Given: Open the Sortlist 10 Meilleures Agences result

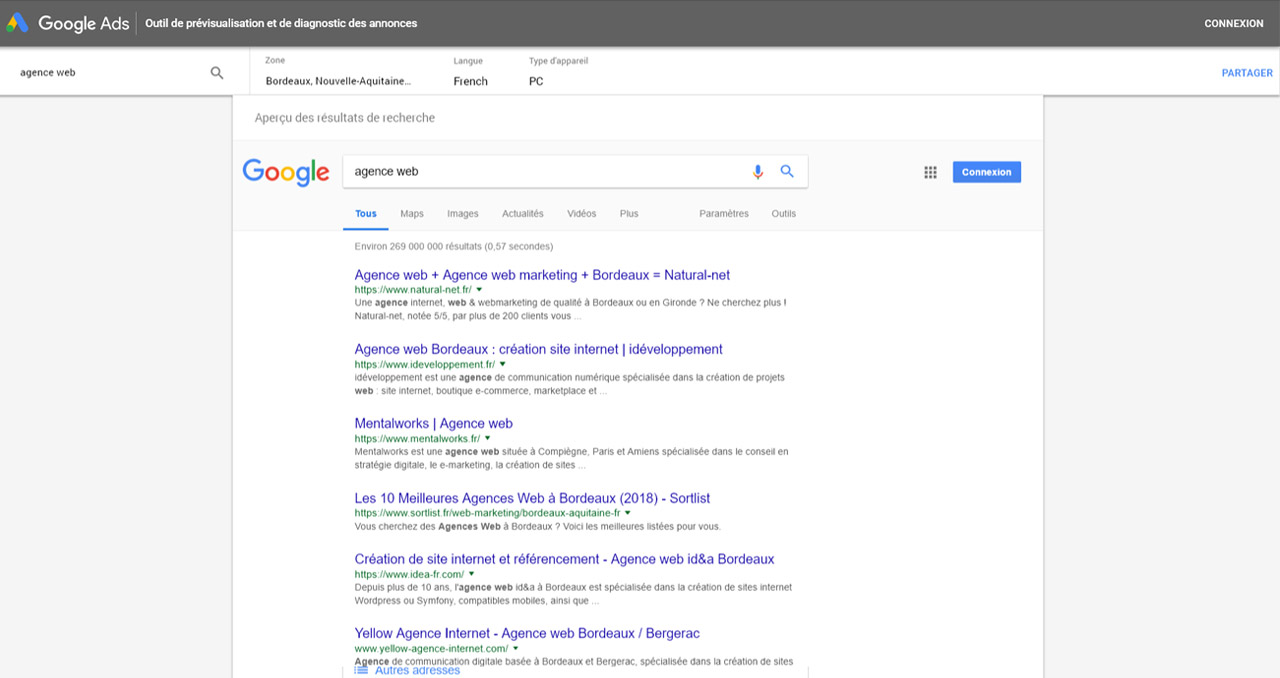Looking at the screenshot, I should 533,498.
